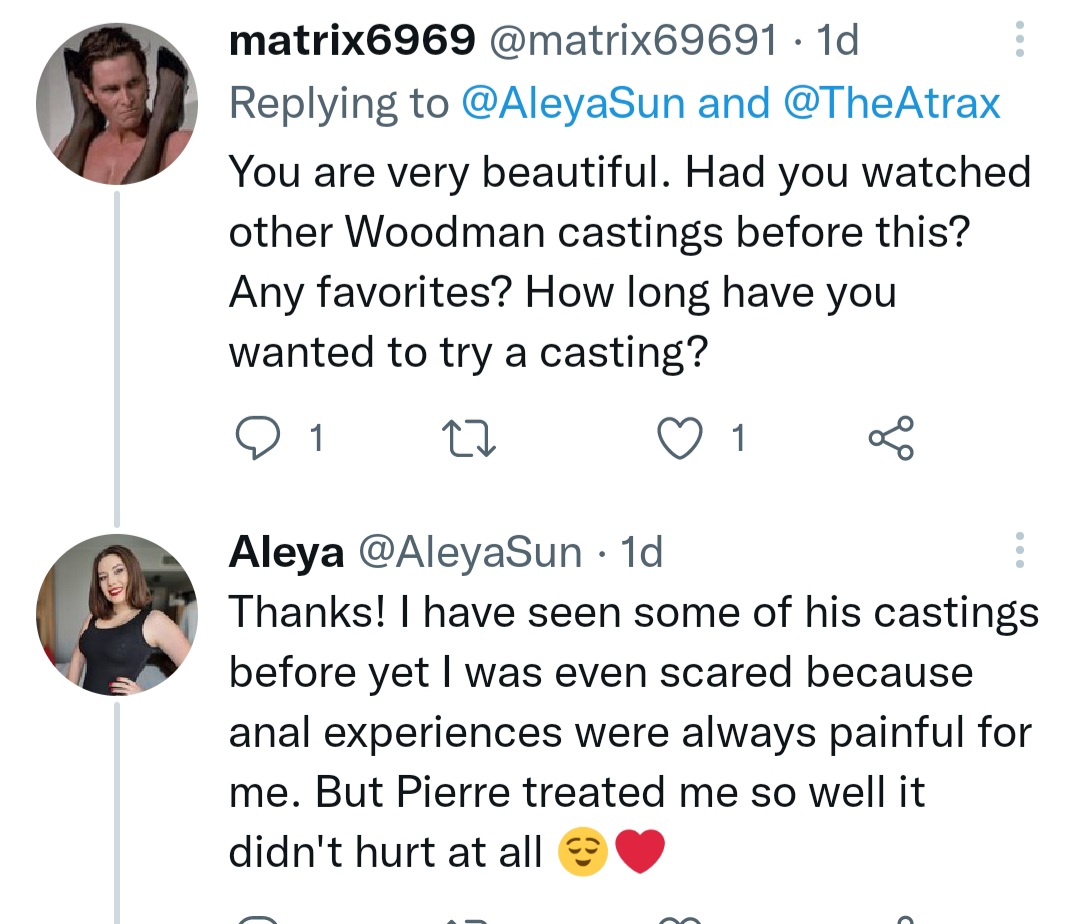Open matrix6969's profile picture
The height and width of the screenshot is (924, 1080).
116,104
